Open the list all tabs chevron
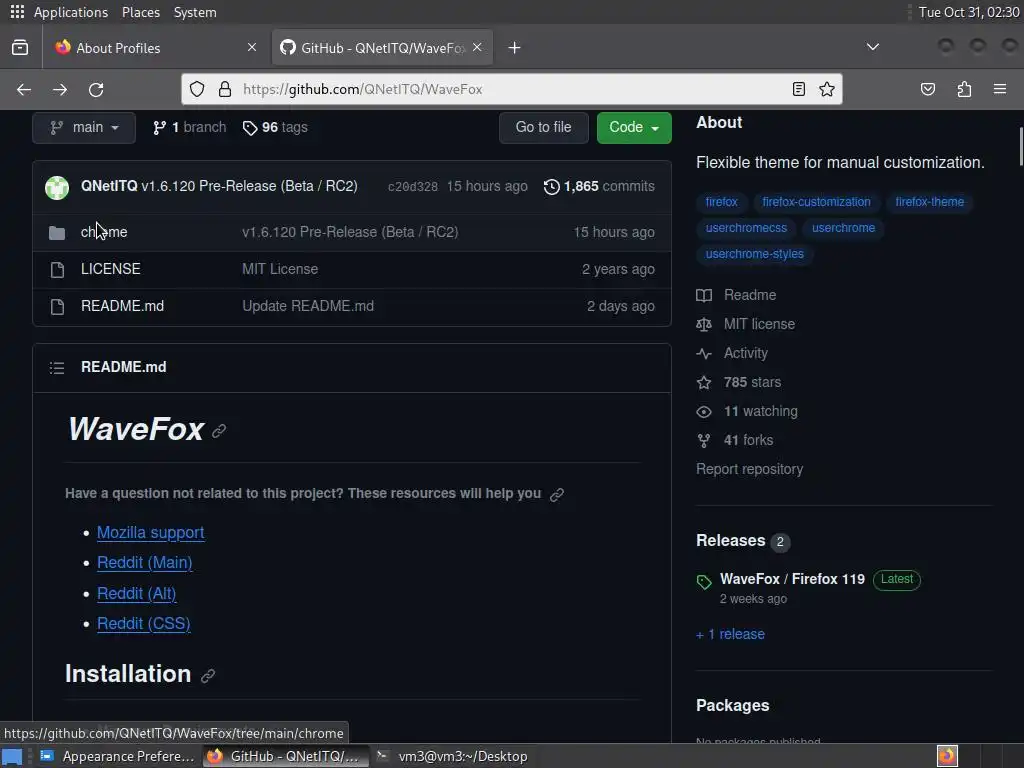Screen dimensions: 1024x768 point(872,47)
